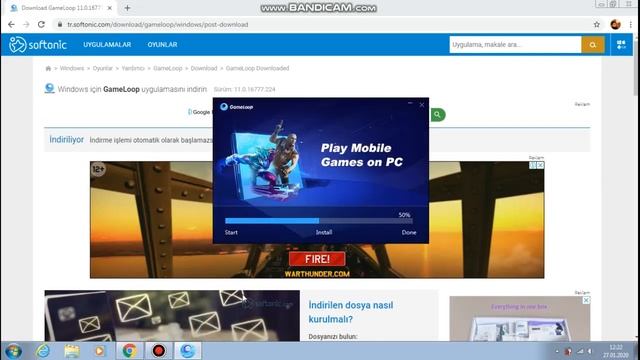Click the taskbar clock

[616, 351]
